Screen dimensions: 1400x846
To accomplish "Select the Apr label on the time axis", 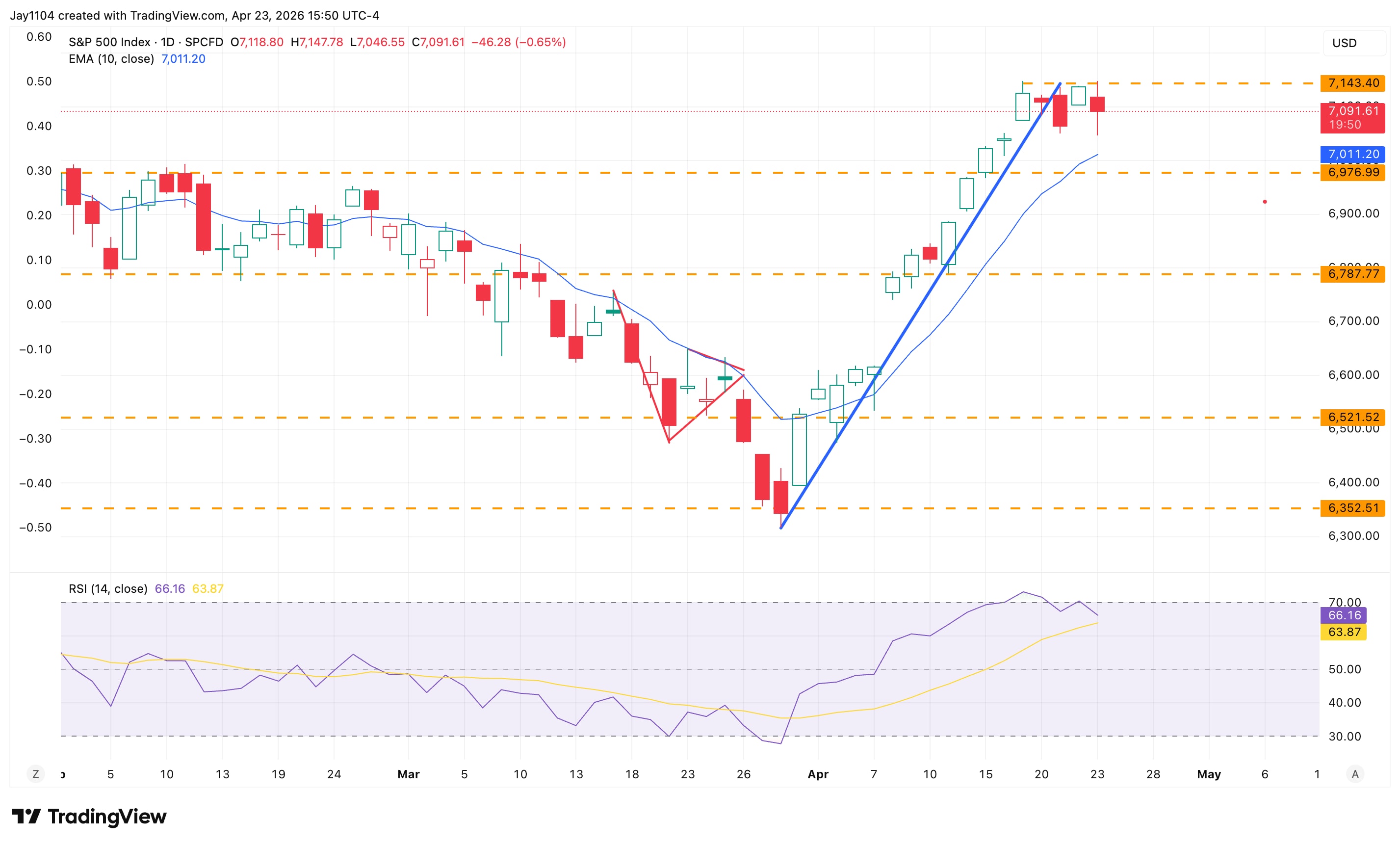I will click(818, 774).
